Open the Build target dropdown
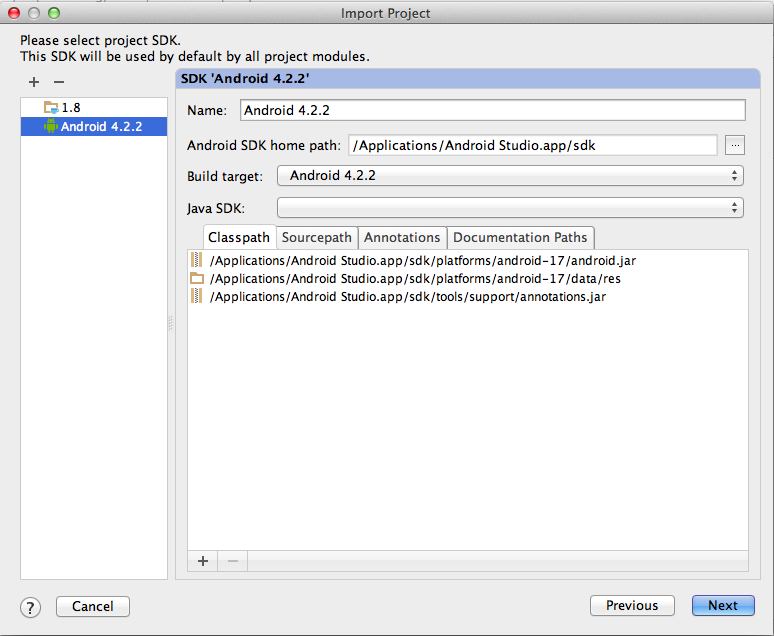This screenshot has height=636, width=774. click(x=510, y=176)
